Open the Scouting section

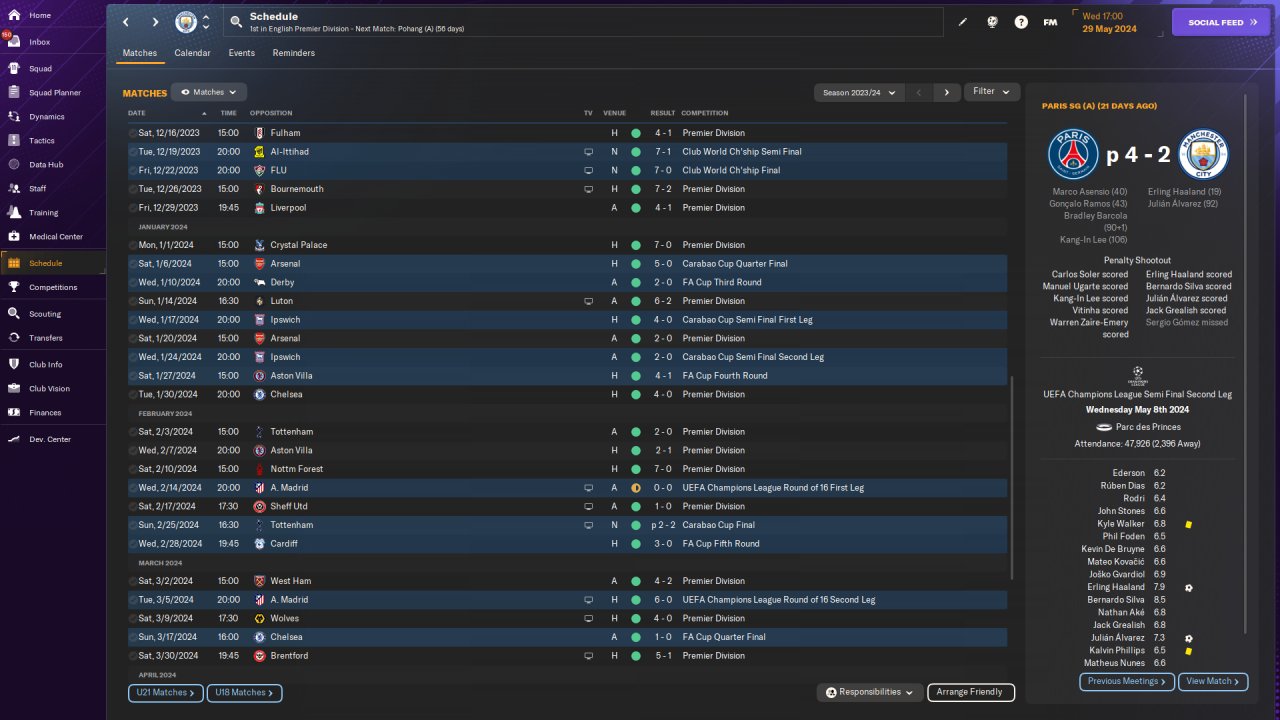tap(45, 314)
